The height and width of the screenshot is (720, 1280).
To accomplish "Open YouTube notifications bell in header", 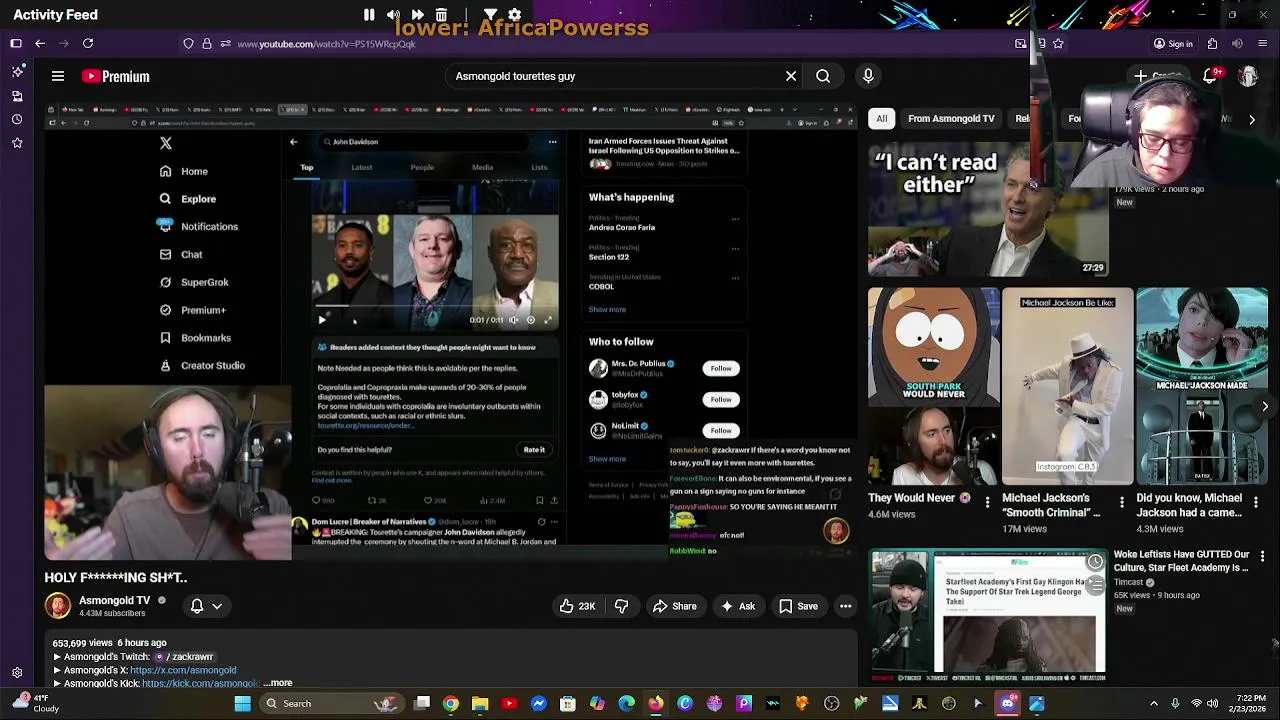I will (x=1210, y=76).
